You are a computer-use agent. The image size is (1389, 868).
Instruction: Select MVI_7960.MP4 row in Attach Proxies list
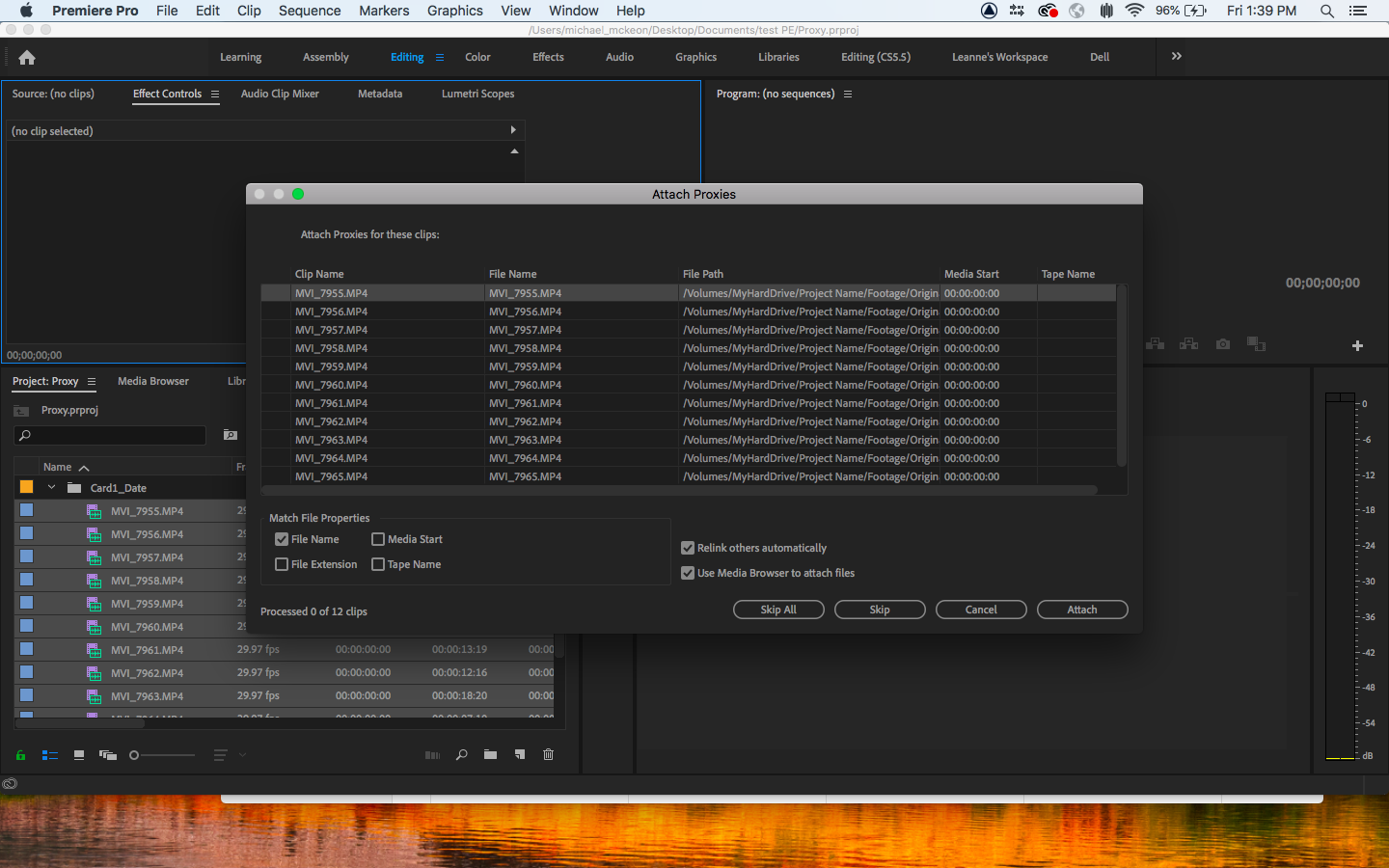[689, 385]
